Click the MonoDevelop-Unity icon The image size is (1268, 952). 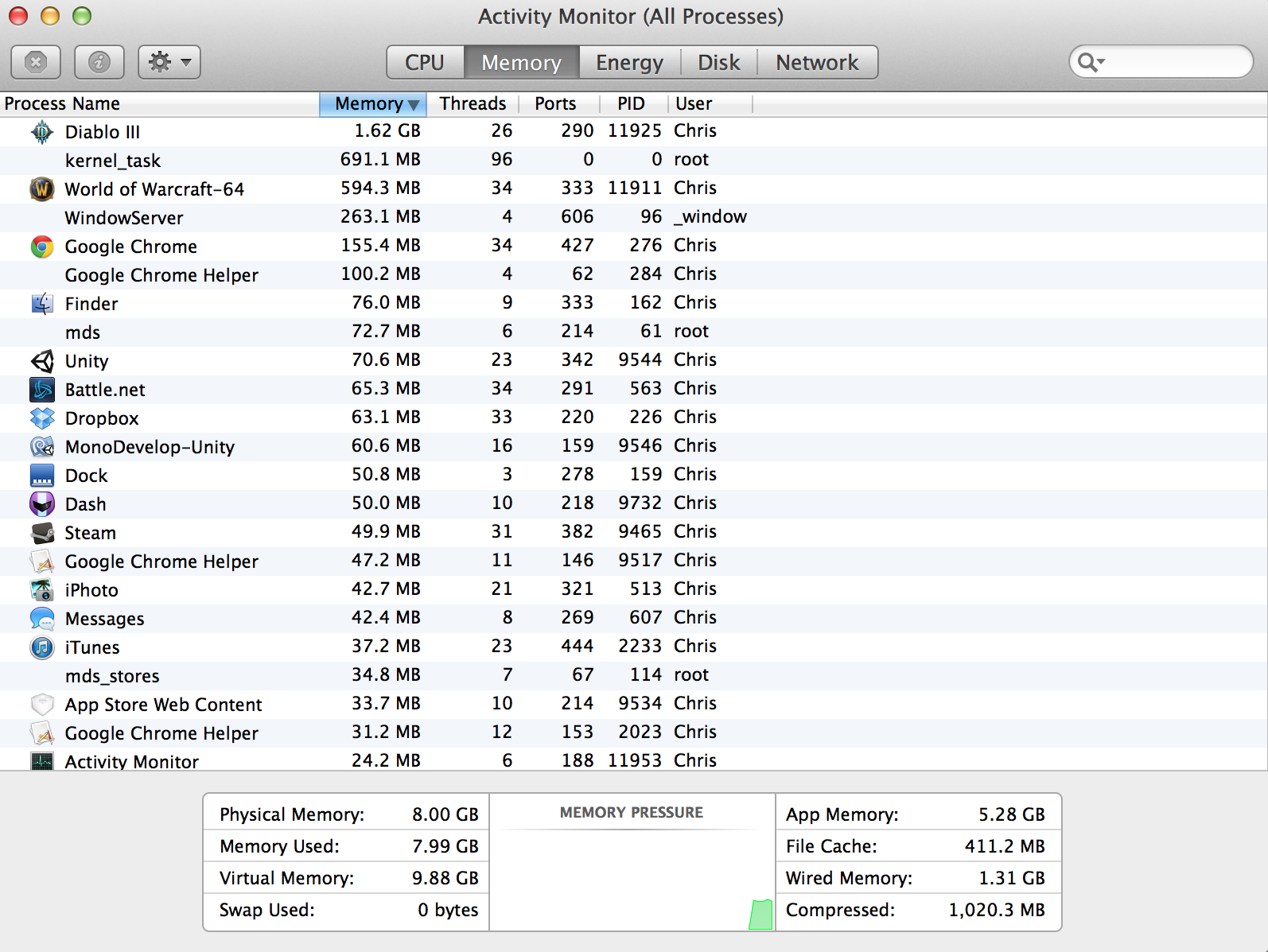click(x=42, y=446)
